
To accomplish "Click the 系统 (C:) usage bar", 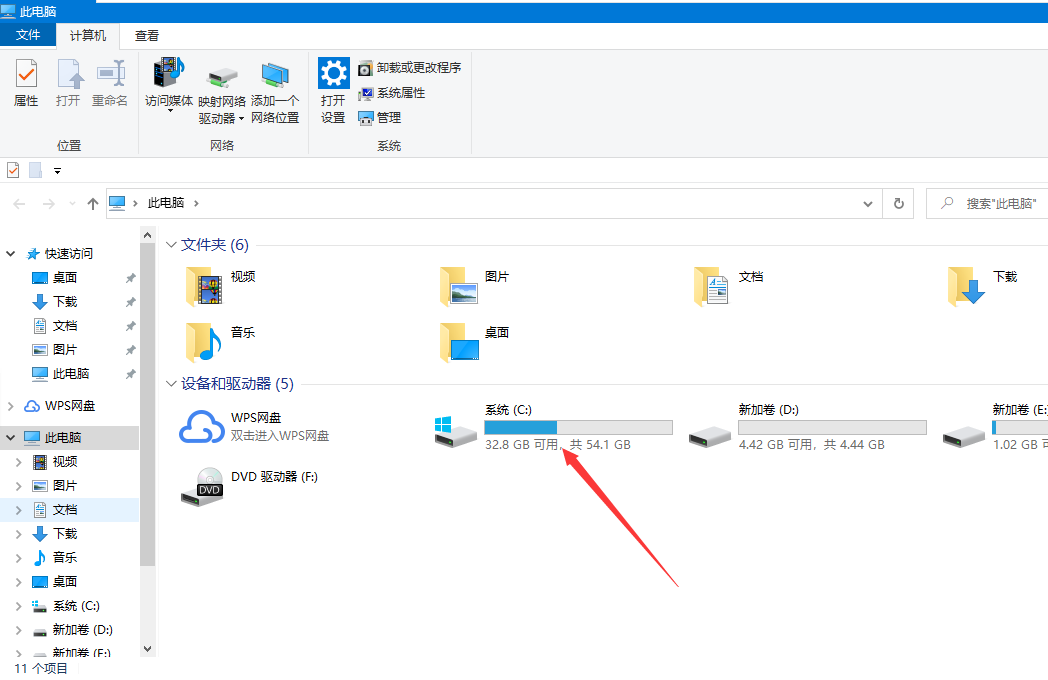I will [578, 427].
